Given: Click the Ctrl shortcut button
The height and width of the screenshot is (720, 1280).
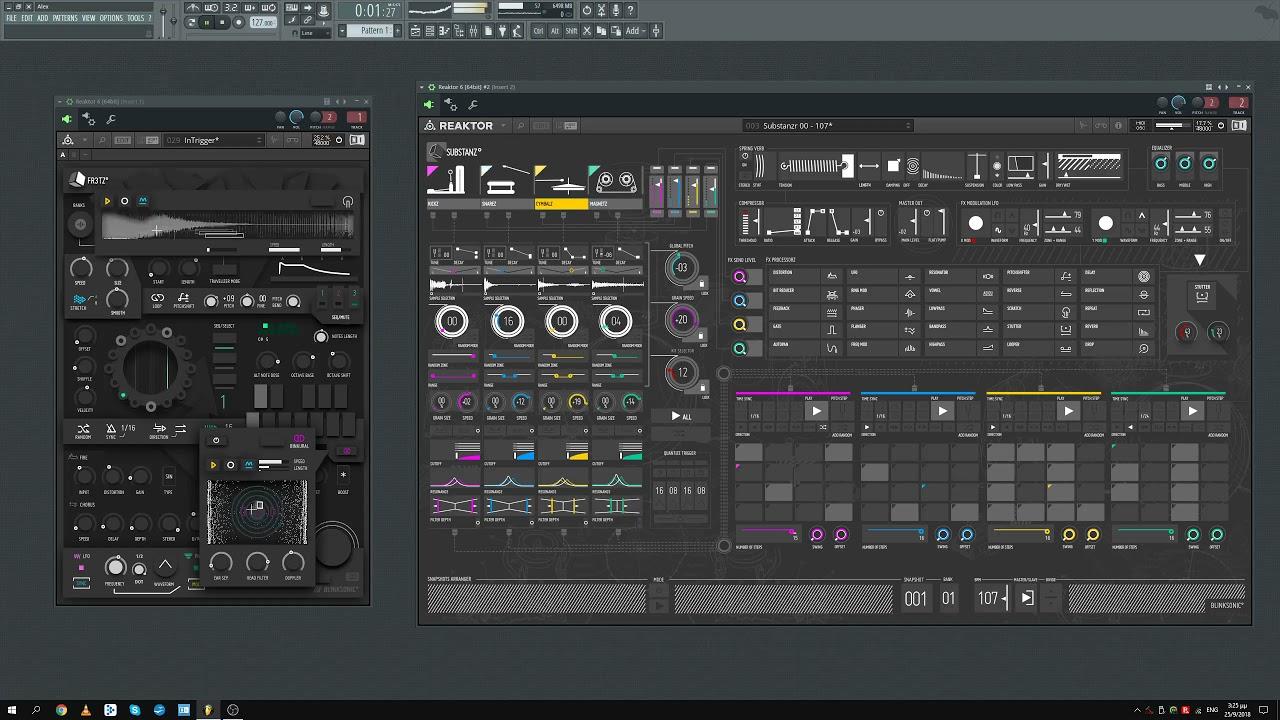Looking at the screenshot, I should pyautogui.click(x=539, y=31).
